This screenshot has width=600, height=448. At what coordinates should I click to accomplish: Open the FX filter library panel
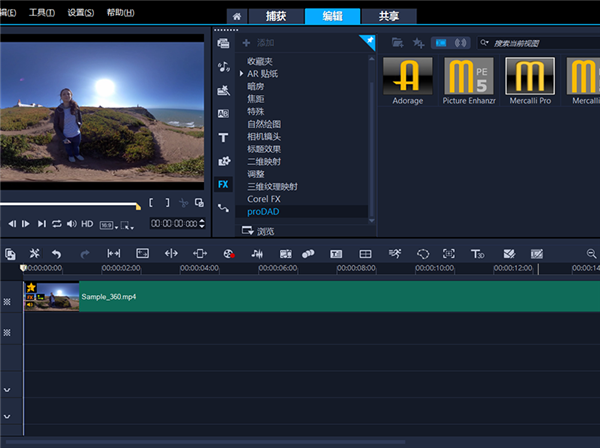point(224,184)
